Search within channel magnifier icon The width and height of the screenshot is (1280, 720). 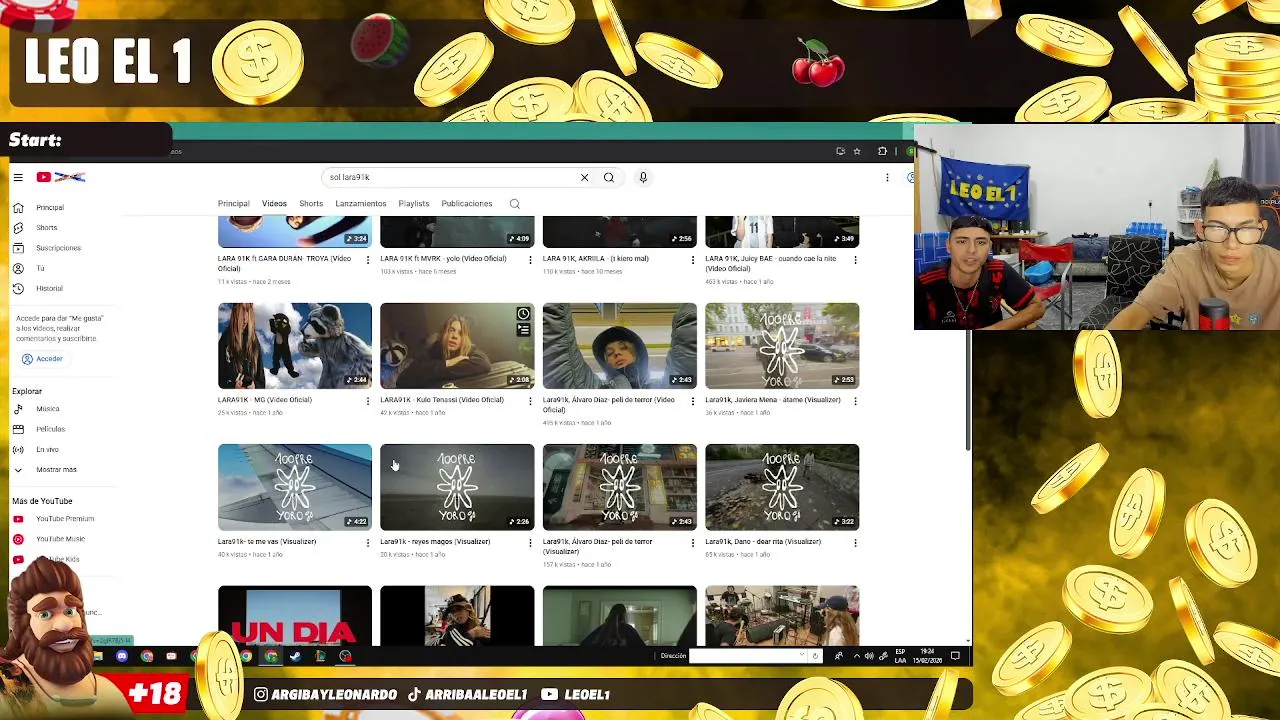[515, 204]
